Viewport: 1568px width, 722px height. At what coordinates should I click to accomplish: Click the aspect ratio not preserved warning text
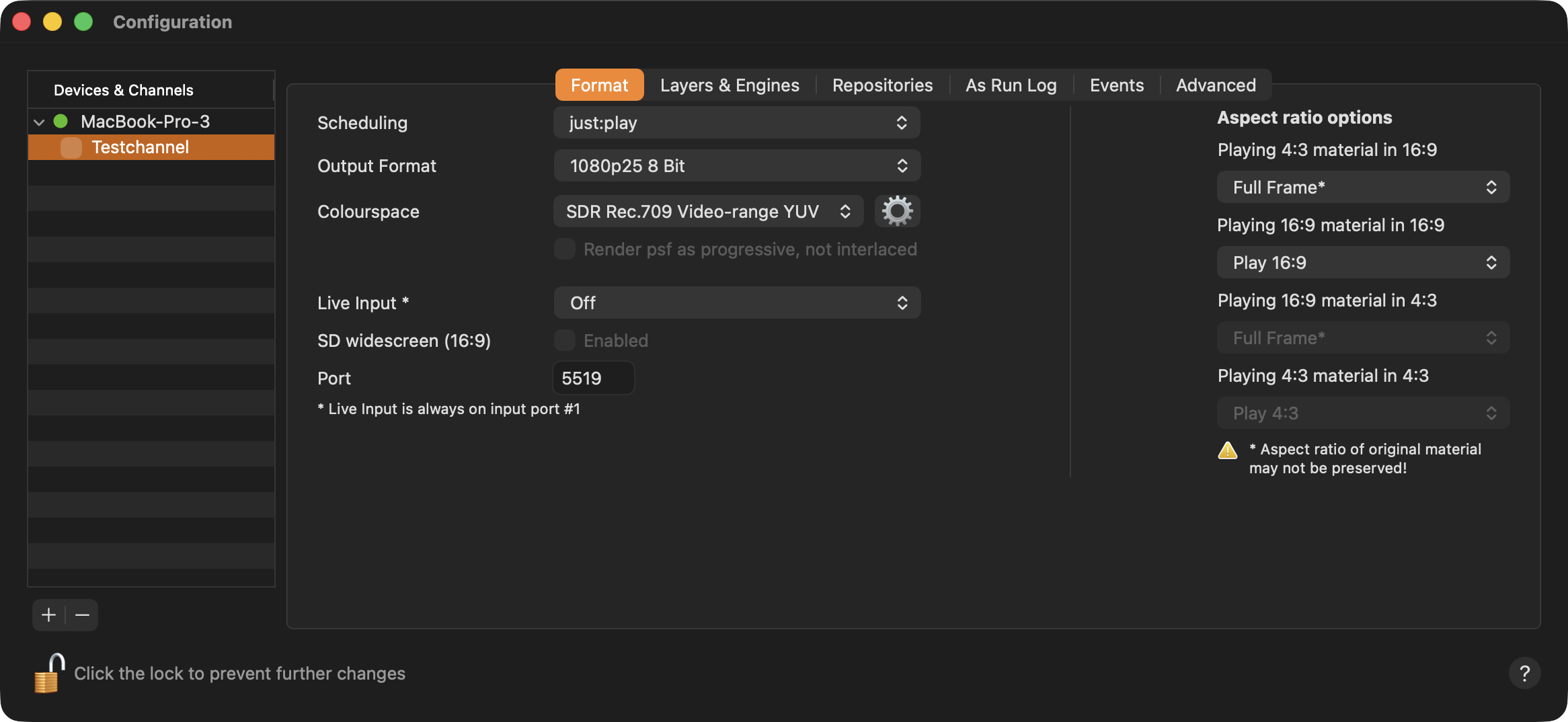tap(1365, 458)
